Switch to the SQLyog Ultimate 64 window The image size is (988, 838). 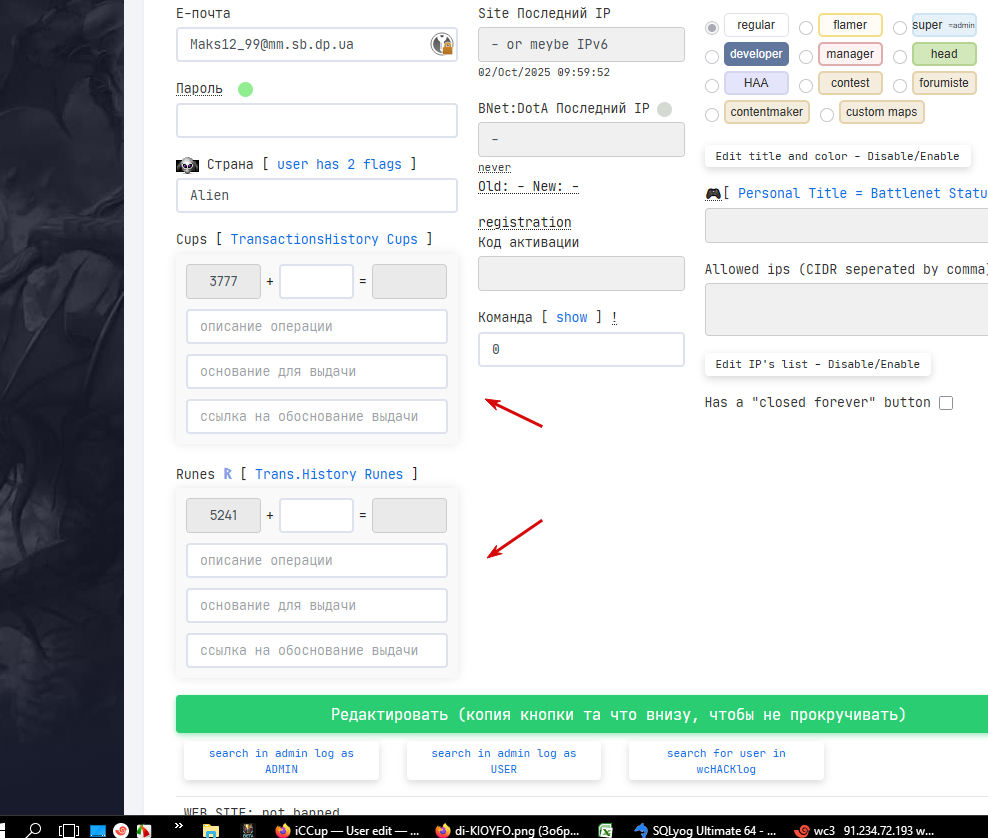pyautogui.click(x=706, y=830)
